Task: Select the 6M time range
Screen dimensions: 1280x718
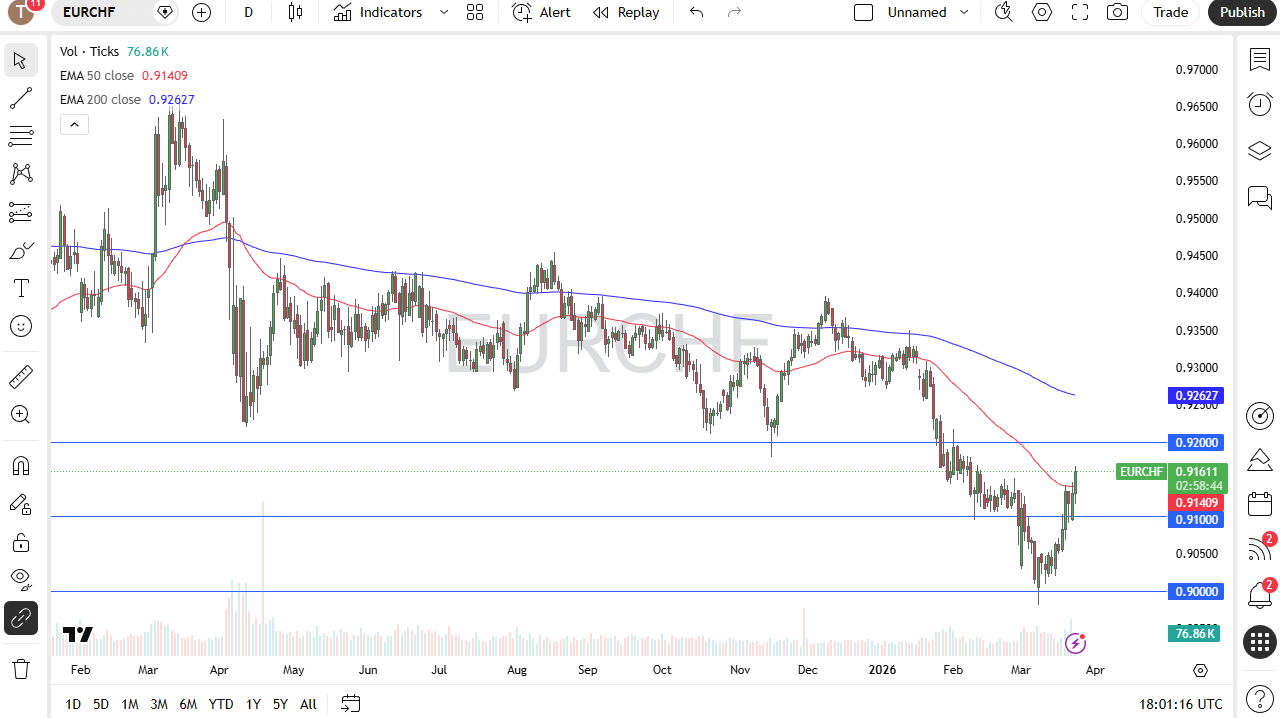Action: coord(188,704)
